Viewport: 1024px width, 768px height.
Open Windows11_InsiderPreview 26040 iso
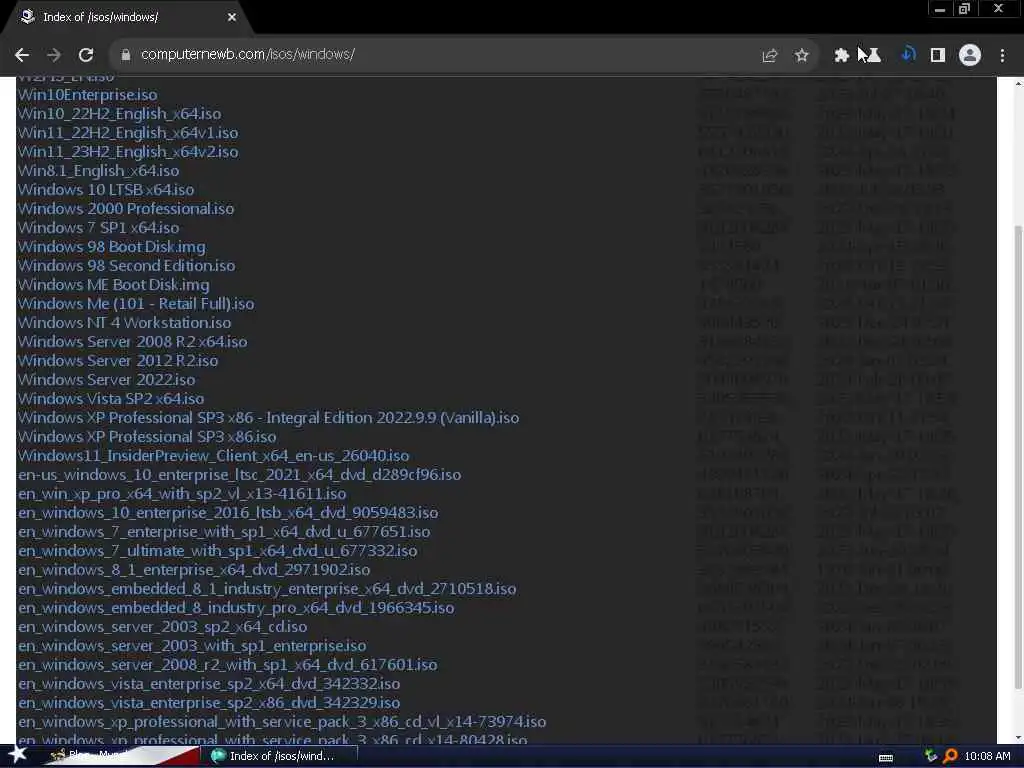coord(213,455)
